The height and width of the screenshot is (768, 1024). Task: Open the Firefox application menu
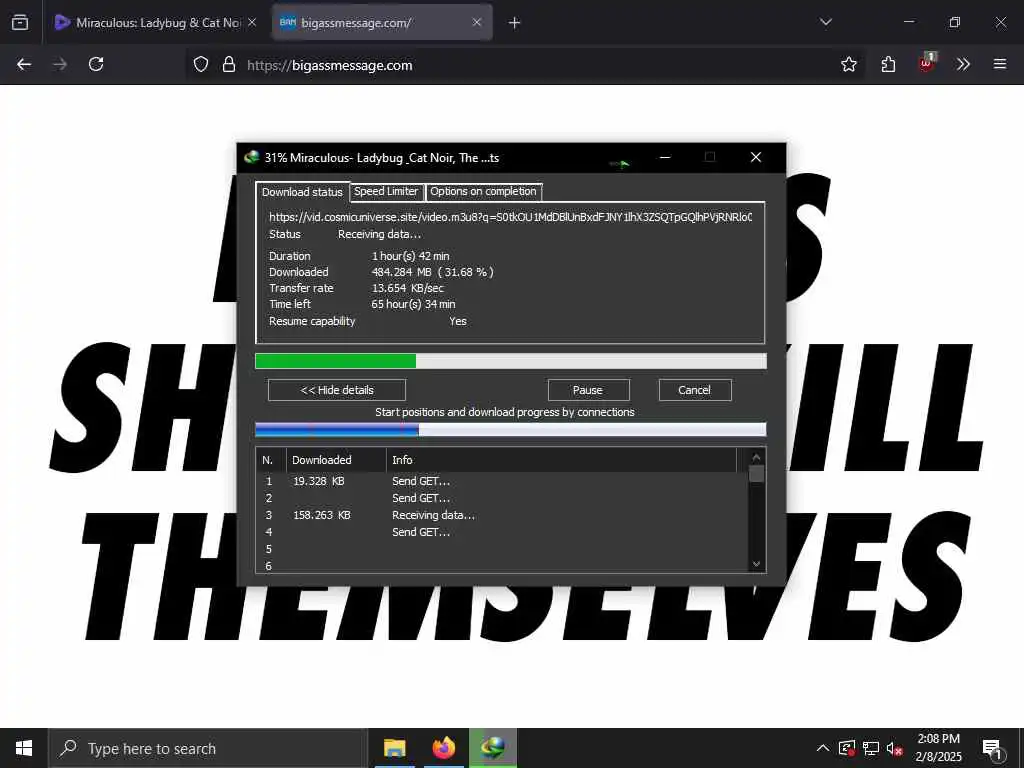point(1000,64)
